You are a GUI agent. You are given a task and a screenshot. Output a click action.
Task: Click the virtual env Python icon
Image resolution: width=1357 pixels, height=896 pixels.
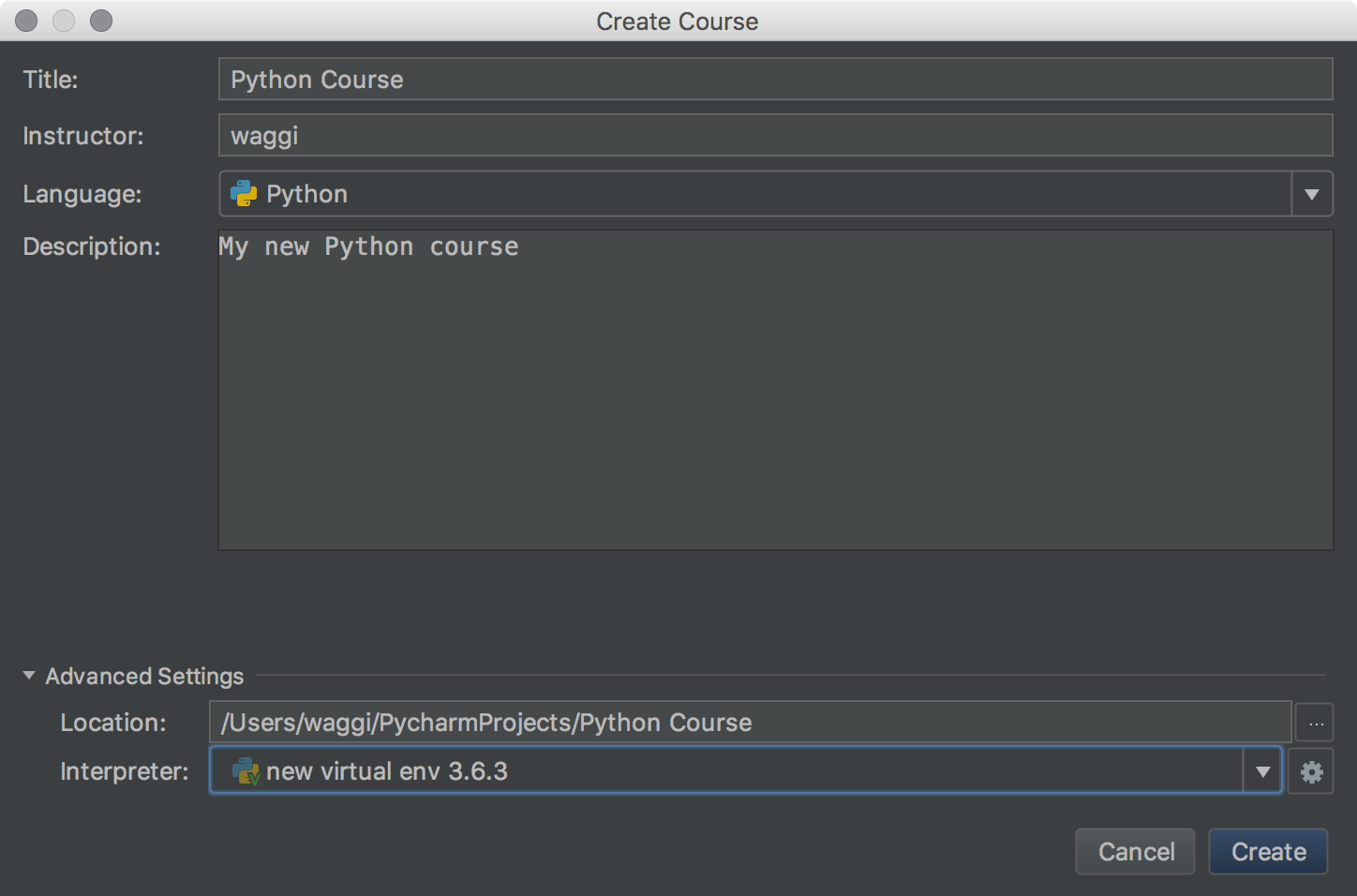246,771
